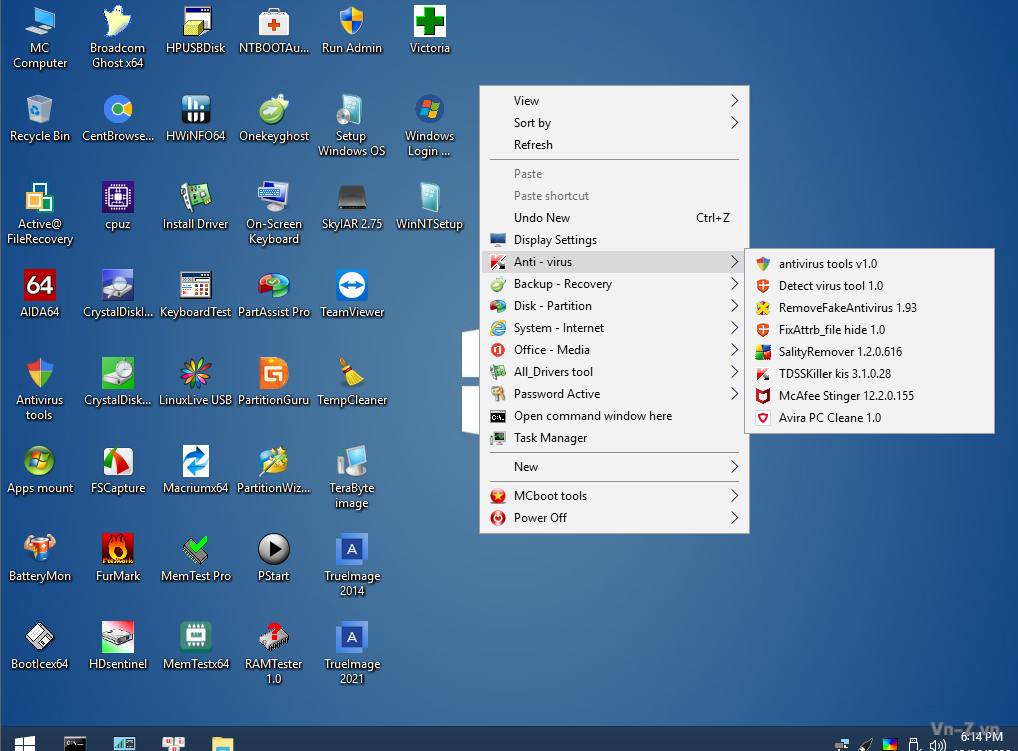
Task: Open LinuxLive USB desktop icon
Action: tap(195, 382)
